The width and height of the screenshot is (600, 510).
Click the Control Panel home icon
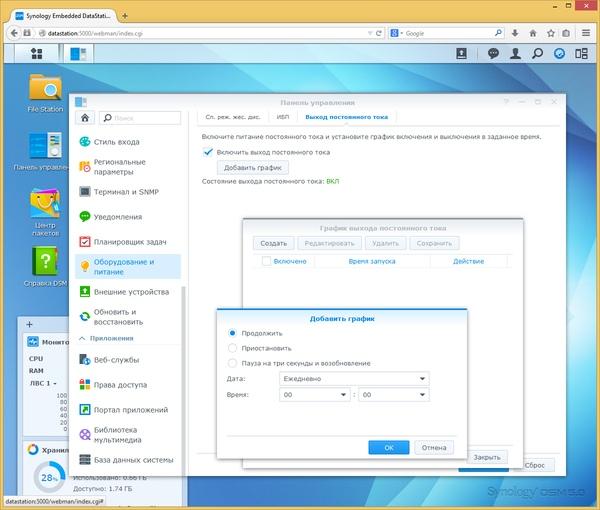85,118
